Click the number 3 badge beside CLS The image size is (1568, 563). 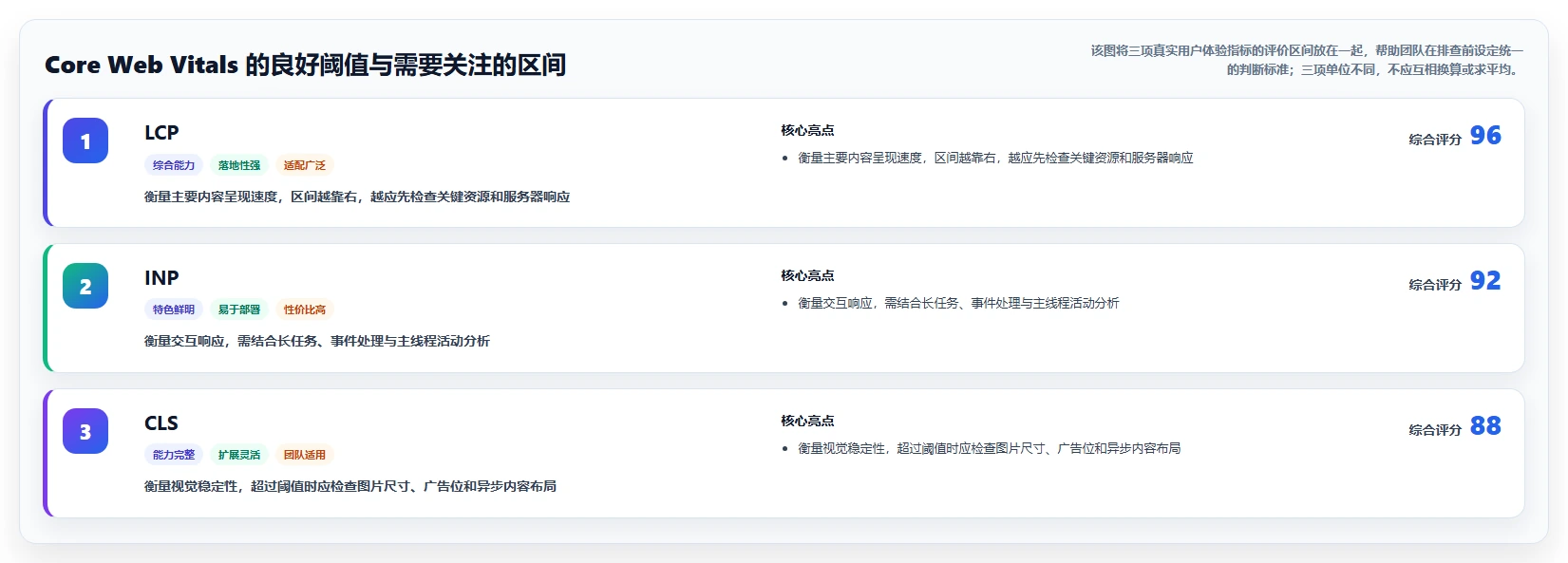click(x=85, y=431)
